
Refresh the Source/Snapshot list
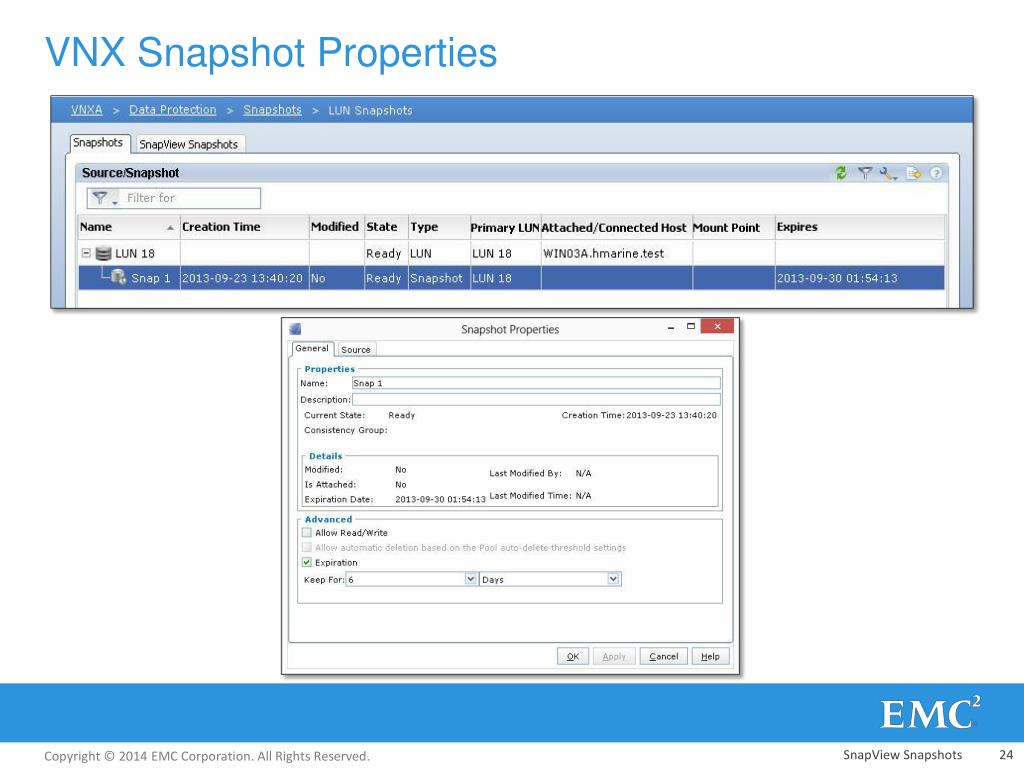point(840,173)
